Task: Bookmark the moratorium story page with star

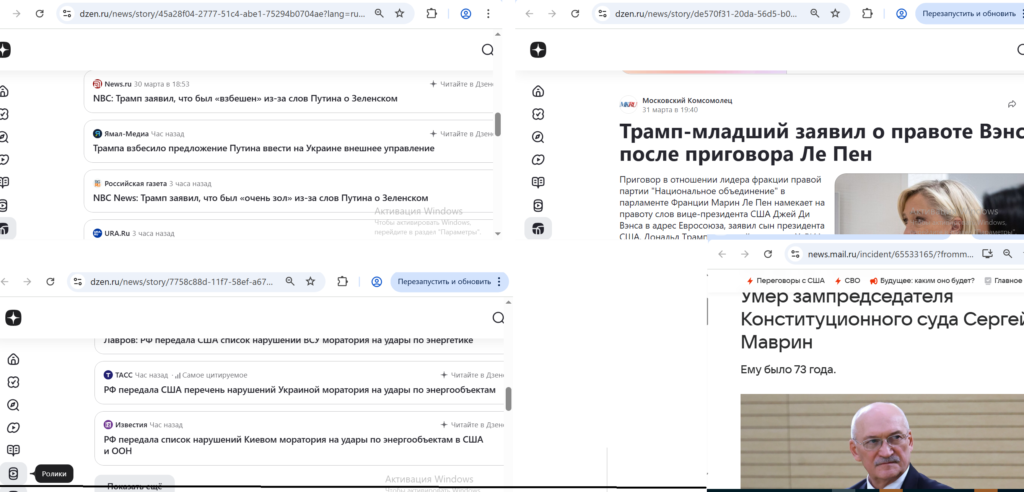Action: [x=311, y=282]
